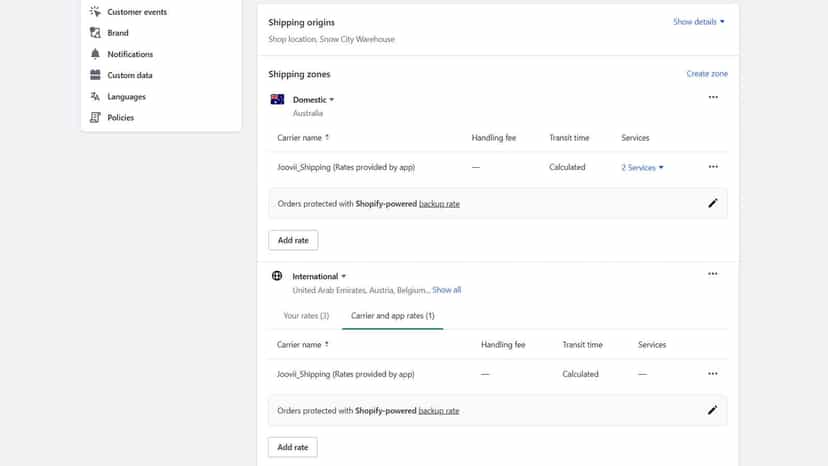828x466 pixels.
Task: Open Languages settings
Action: (126, 97)
